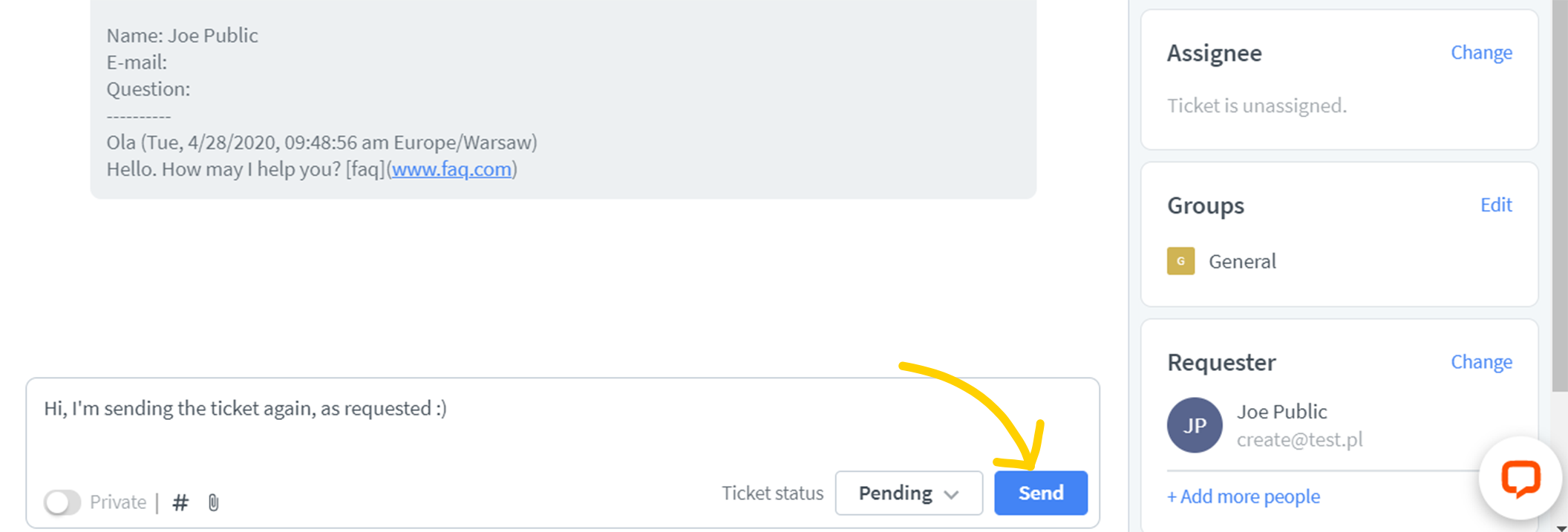Click Change next to Requester
Image resolution: width=1568 pixels, height=532 pixels.
click(1480, 362)
